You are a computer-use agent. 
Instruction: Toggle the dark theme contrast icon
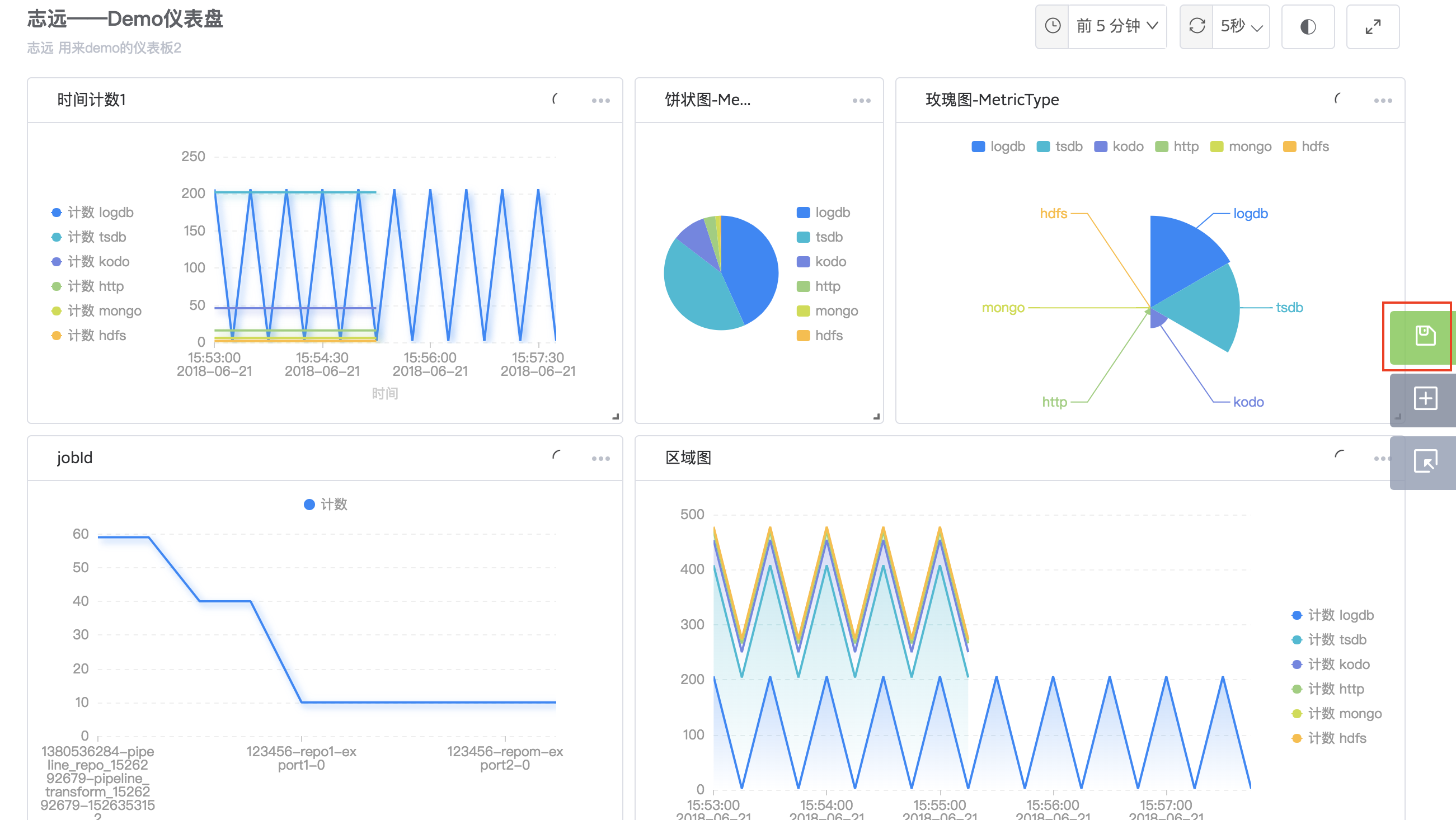[x=1308, y=26]
